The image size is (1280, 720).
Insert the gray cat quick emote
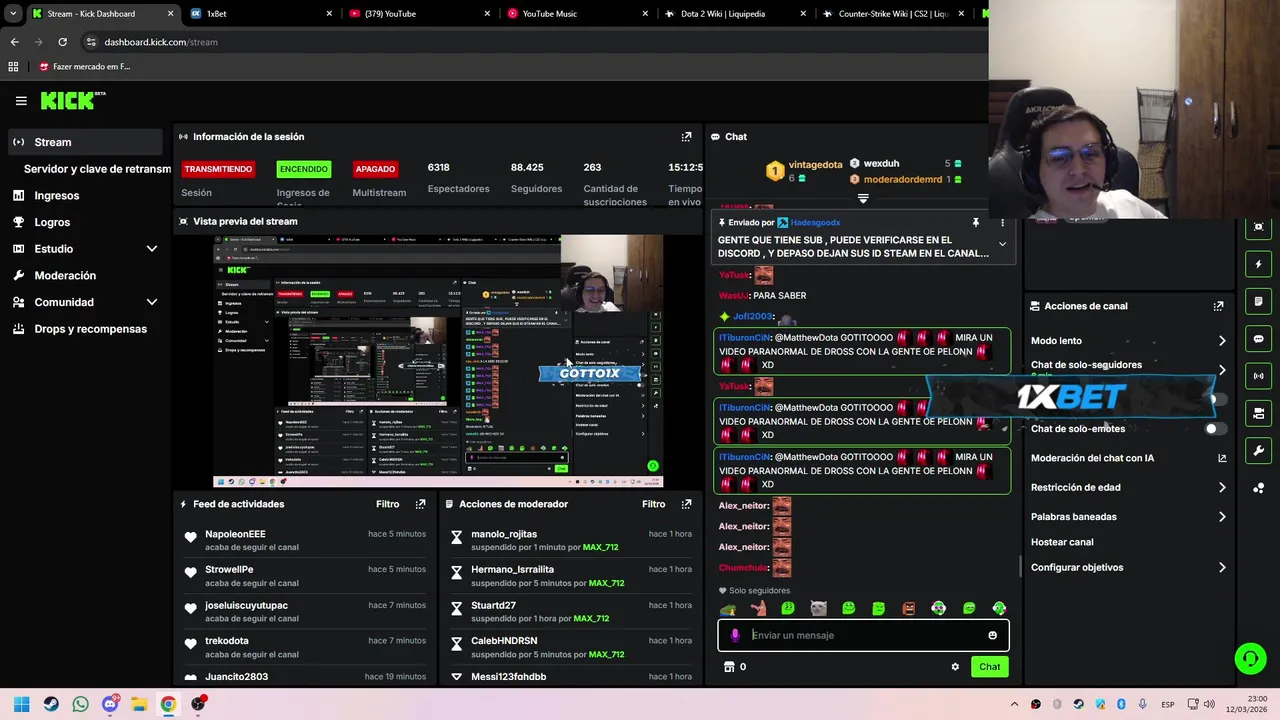(818, 608)
